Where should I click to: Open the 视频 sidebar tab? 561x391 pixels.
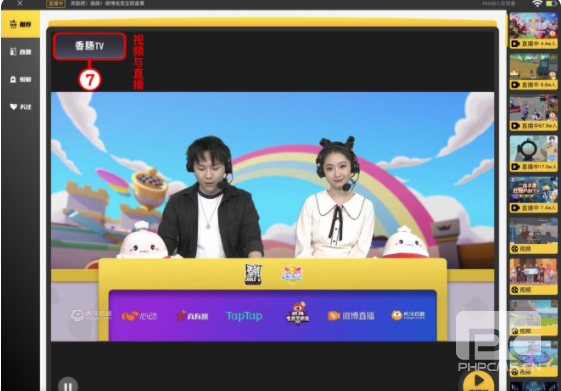(x=20, y=79)
